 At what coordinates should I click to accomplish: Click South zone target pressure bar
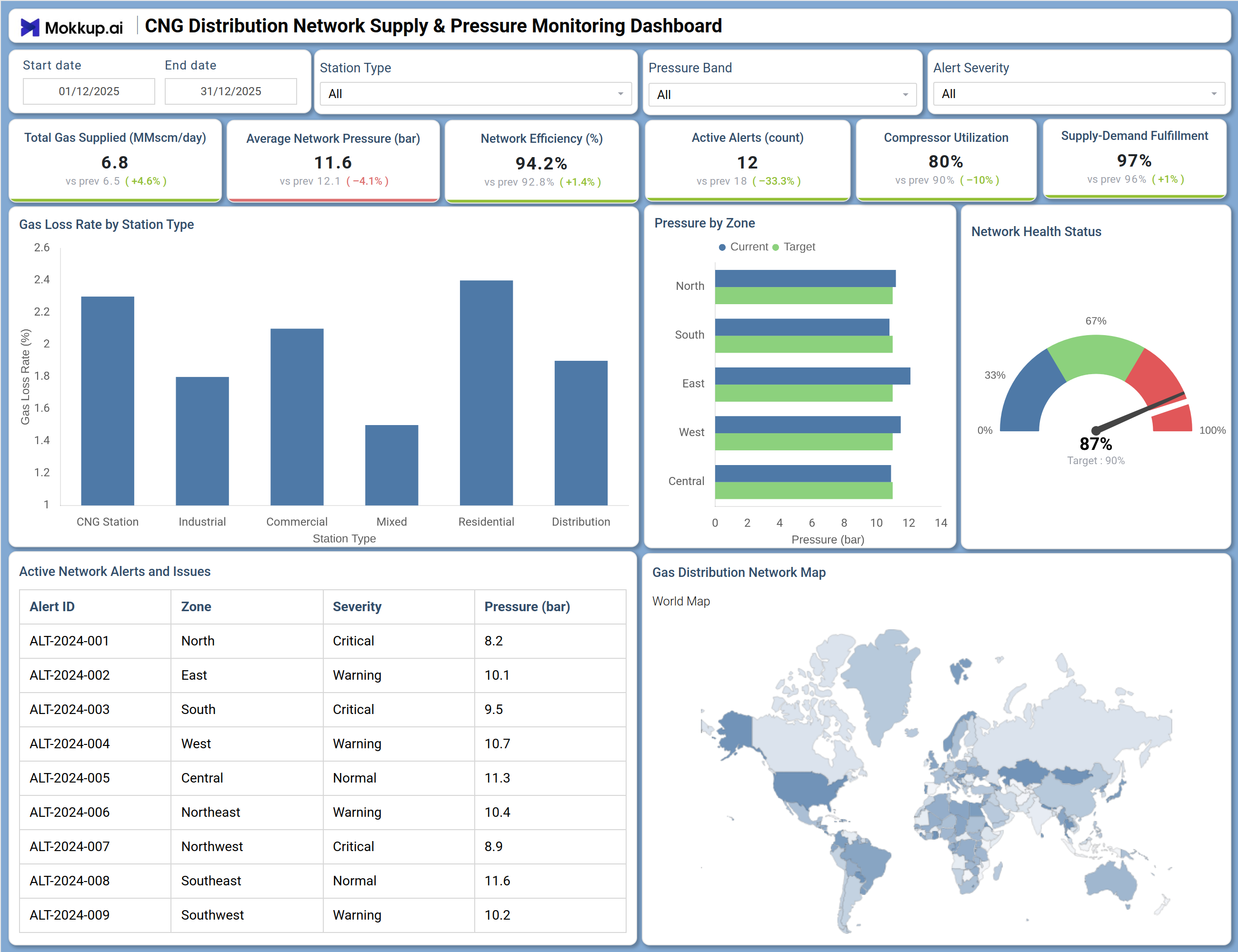pos(804,345)
